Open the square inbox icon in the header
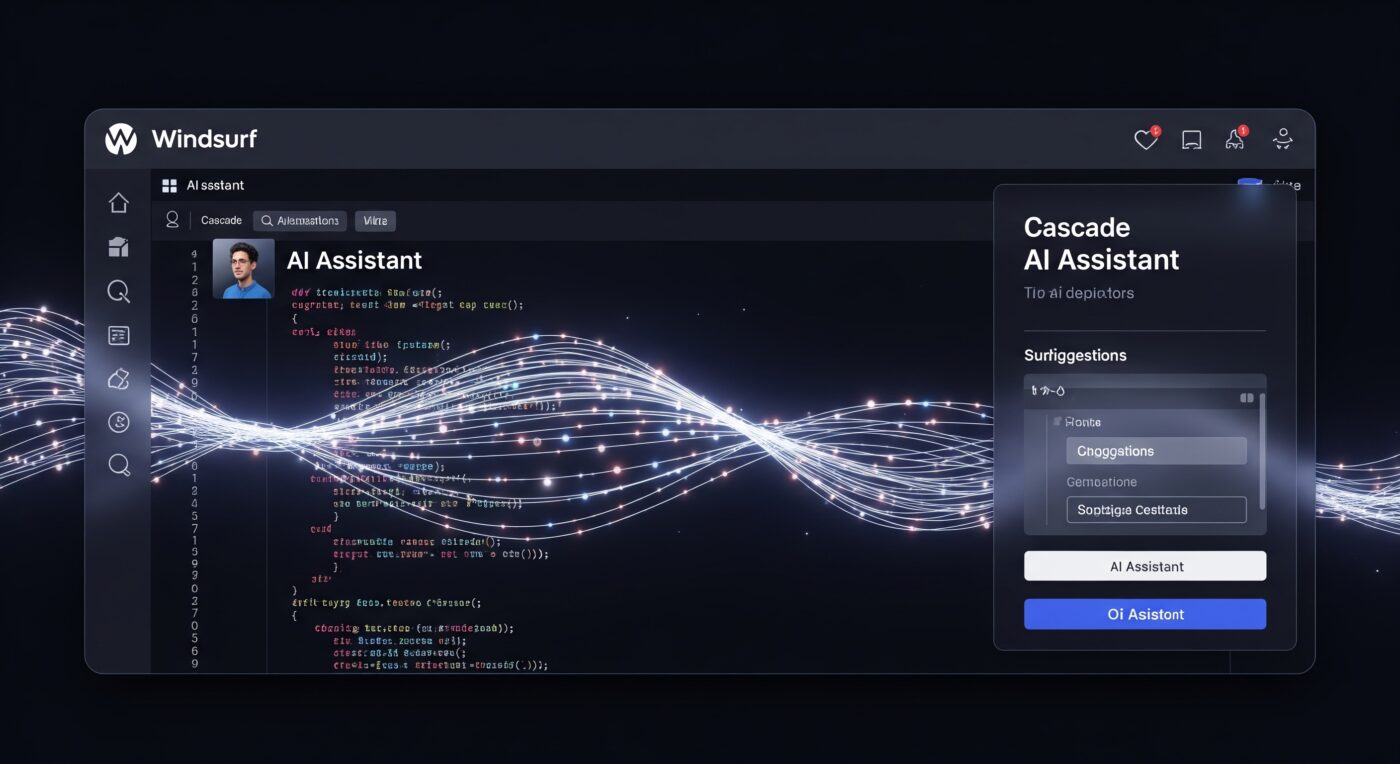Image resolution: width=1400 pixels, height=764 pixels. pyautogui.click(x=1191, y=140)
